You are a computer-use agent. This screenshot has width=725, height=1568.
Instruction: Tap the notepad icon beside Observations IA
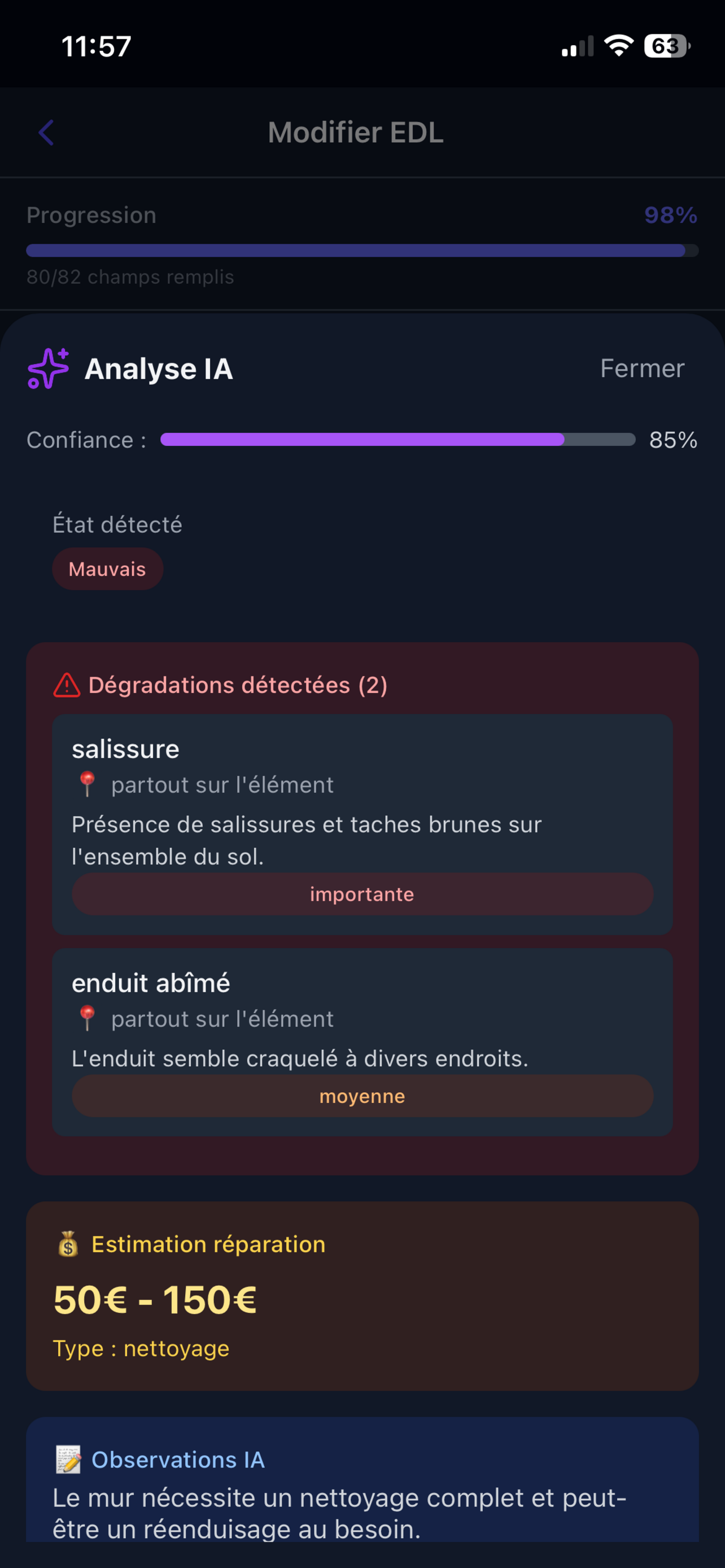point(68,1460)
